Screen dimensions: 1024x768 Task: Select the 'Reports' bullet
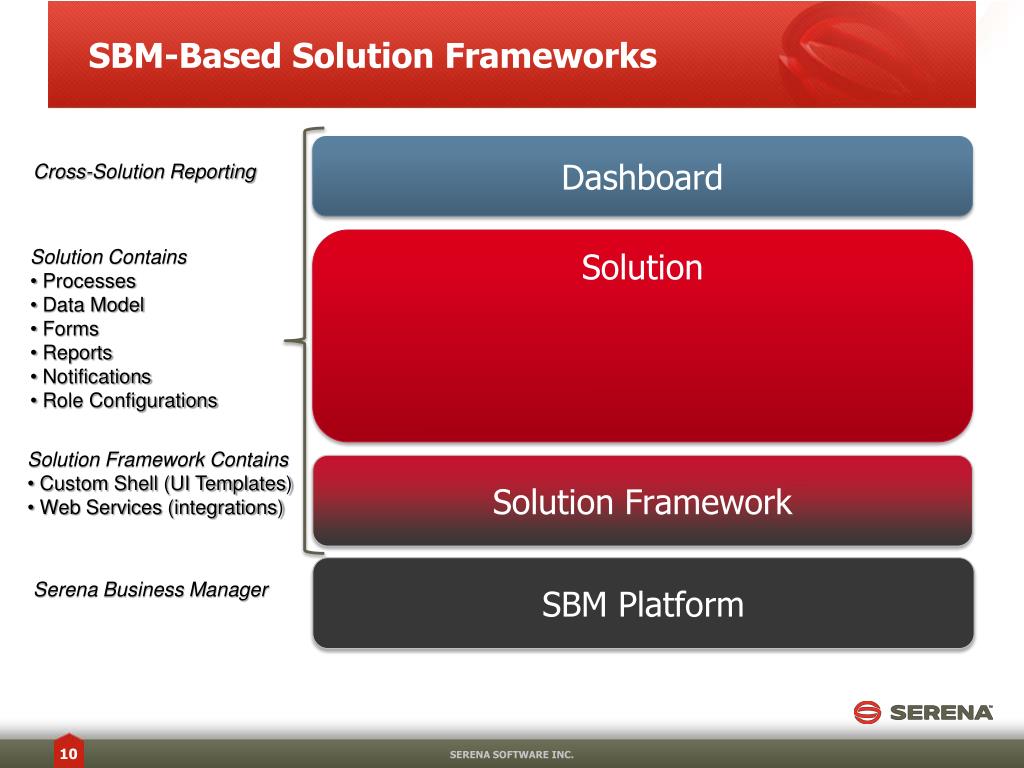coord(72,353)
